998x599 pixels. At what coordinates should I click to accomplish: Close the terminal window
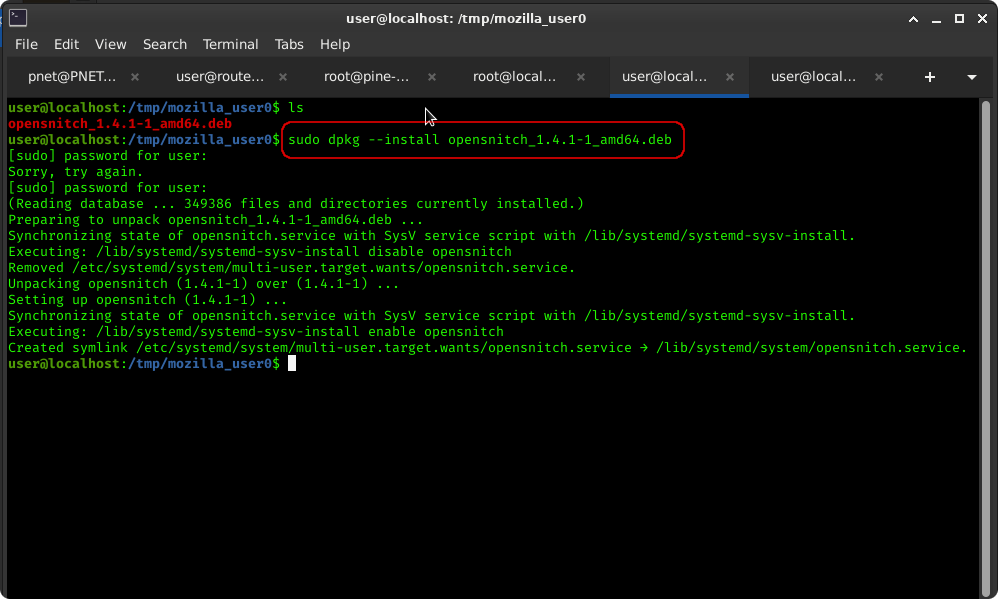click(x=982, y=19)
